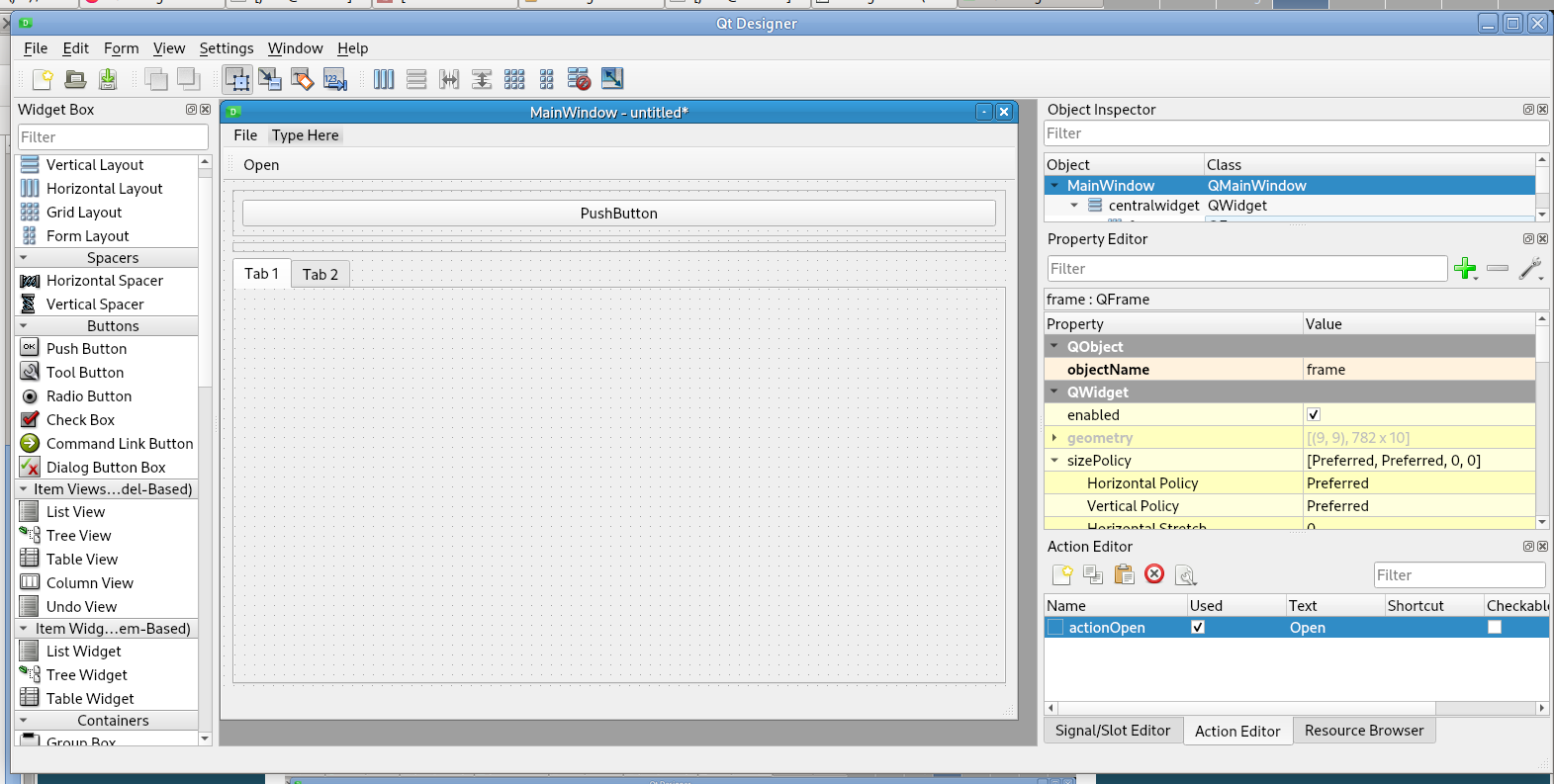Open the Resource Browser tab

(1363, 731)
